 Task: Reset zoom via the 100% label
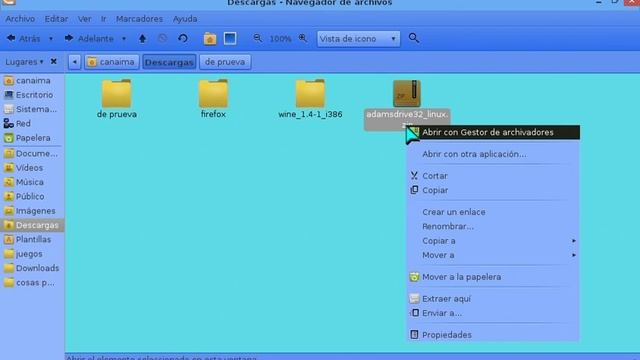(x=280, y=39)
